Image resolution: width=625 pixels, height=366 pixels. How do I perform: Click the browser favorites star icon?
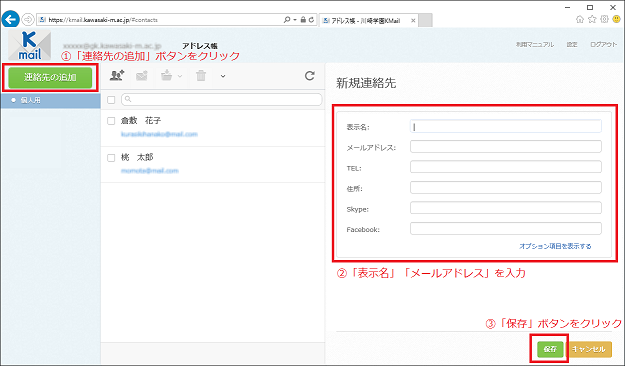592,19
